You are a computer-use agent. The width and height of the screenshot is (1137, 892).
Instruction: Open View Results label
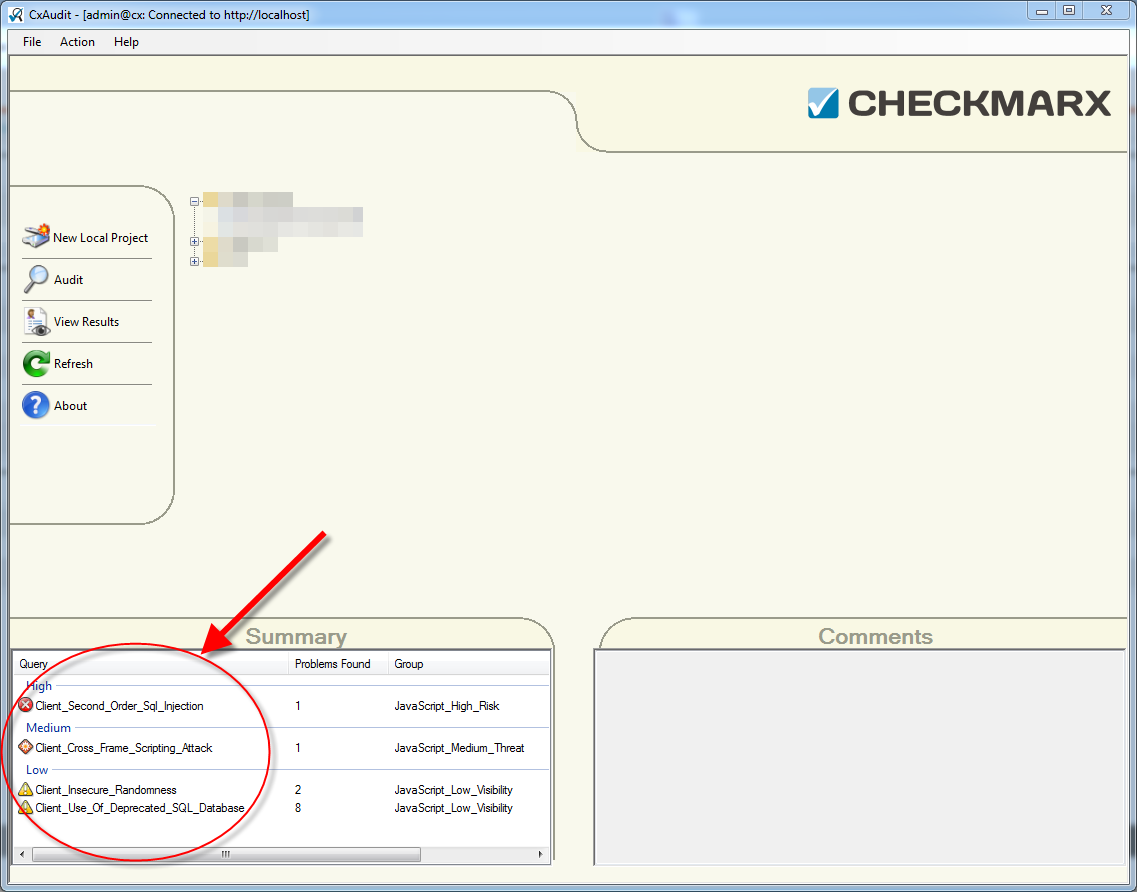tap(86, 322)
